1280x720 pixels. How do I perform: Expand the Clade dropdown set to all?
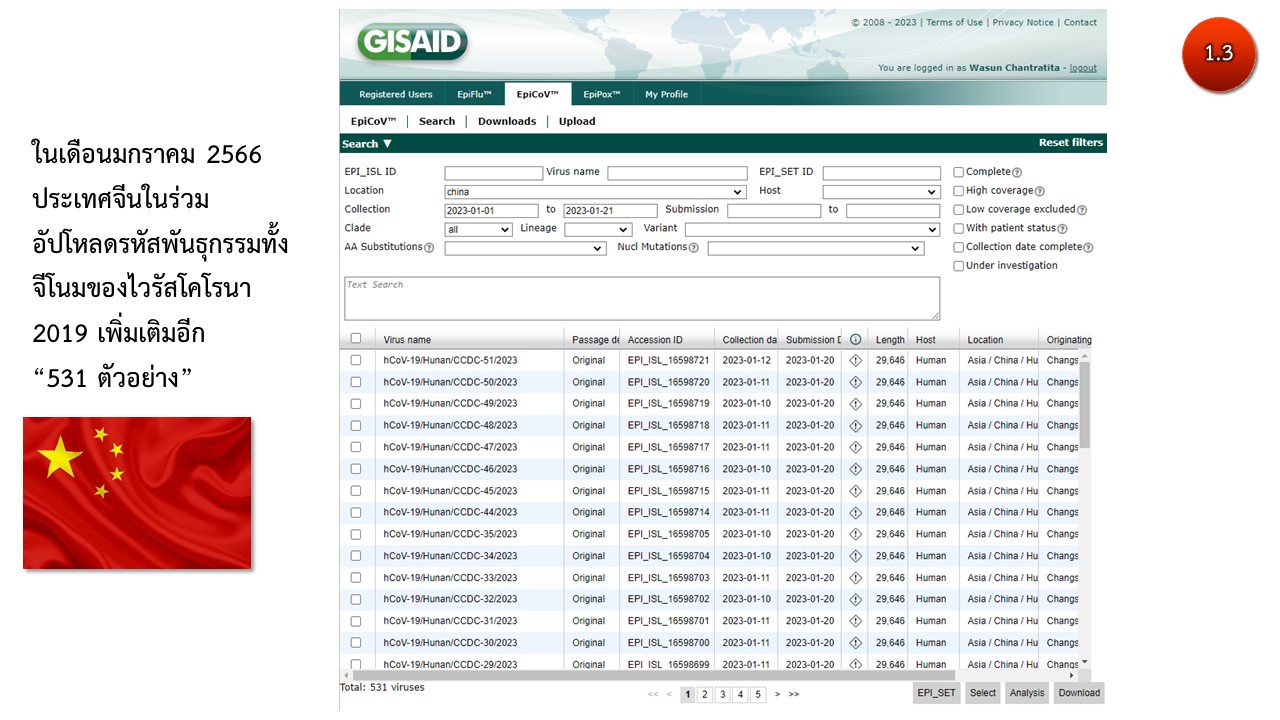click(478, 229)
